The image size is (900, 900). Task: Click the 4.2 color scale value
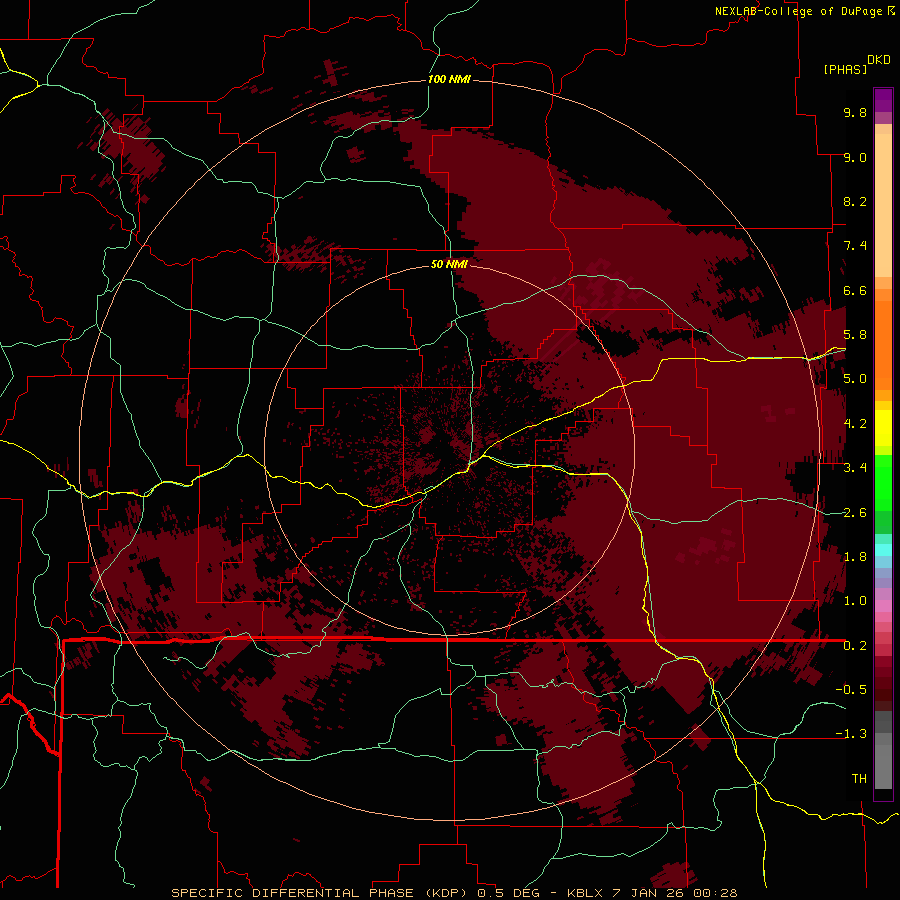(855, 424)
